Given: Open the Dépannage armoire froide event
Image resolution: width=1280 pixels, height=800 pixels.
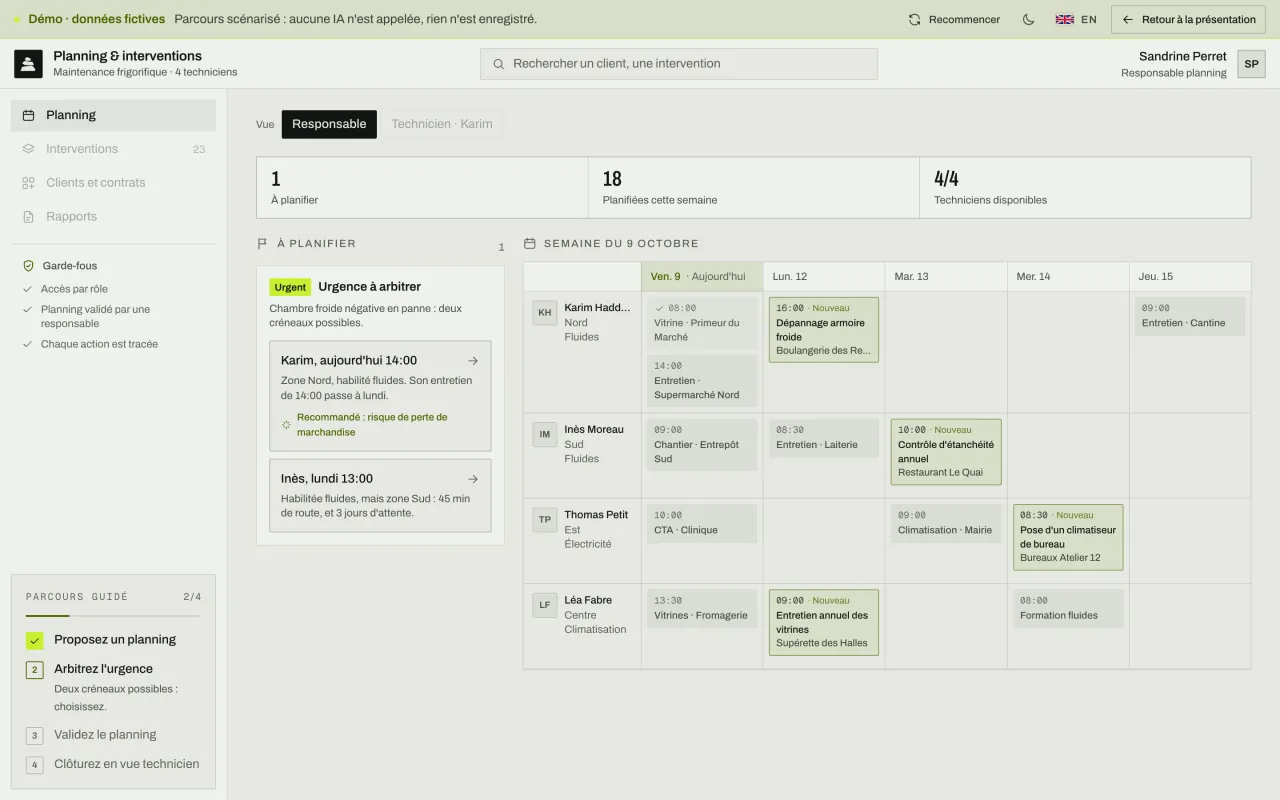Looking at the screenshot, I should click(824, 330).
